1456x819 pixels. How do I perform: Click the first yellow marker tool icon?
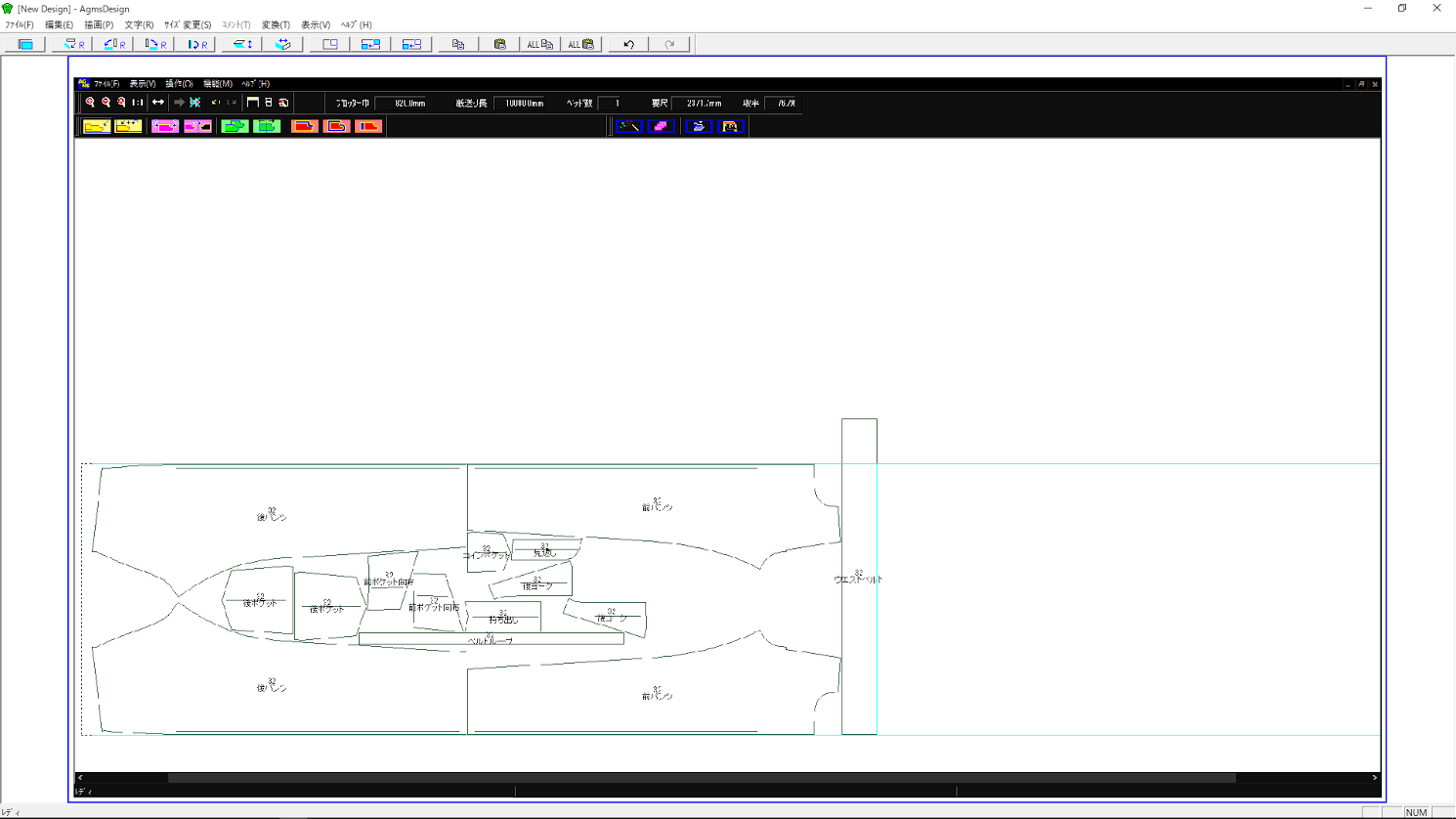[x=97, y=126]
